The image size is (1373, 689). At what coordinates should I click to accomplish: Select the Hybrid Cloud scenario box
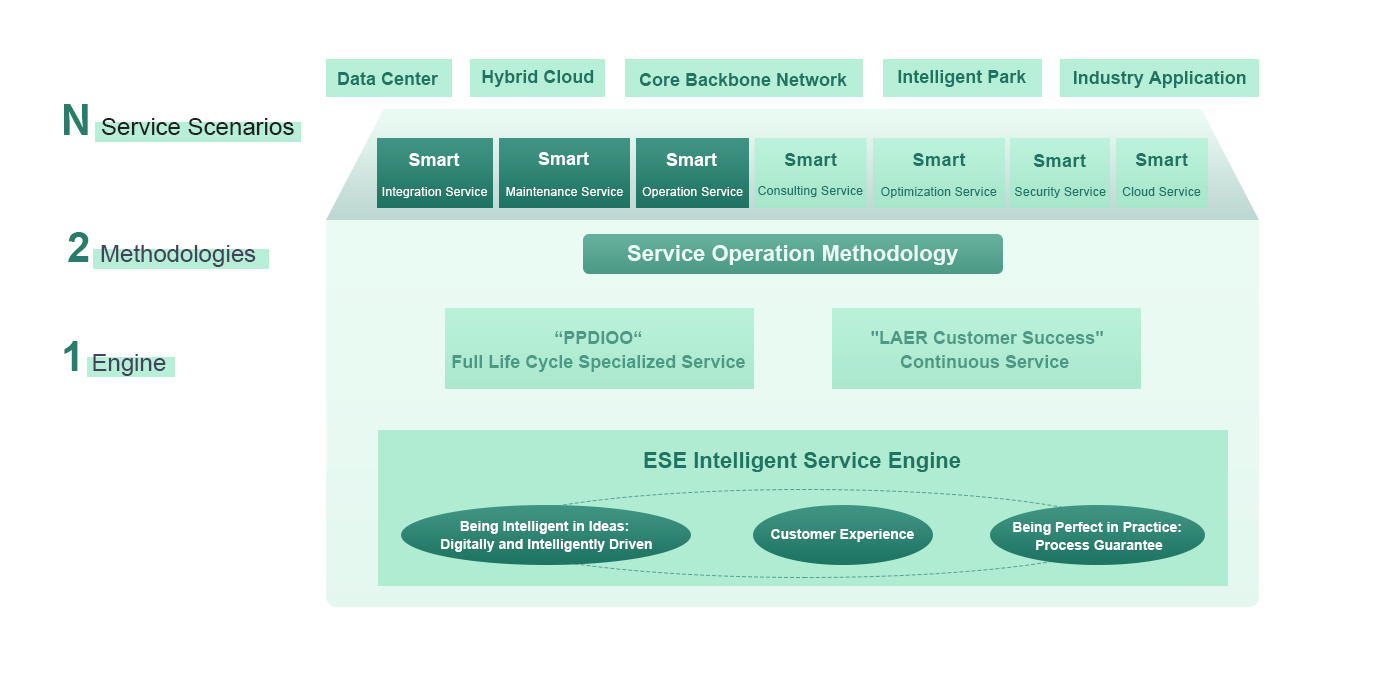(537, 78)
